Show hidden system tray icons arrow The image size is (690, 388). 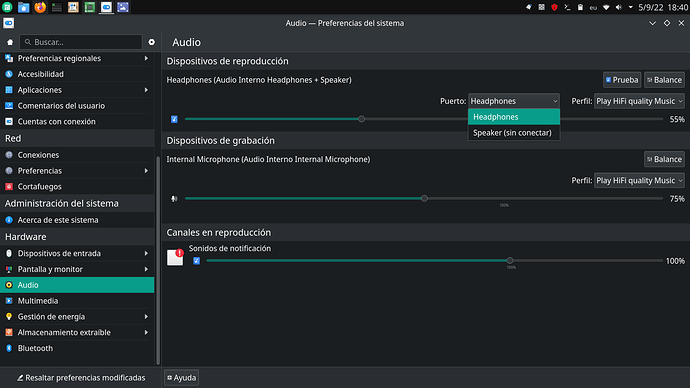631,7
